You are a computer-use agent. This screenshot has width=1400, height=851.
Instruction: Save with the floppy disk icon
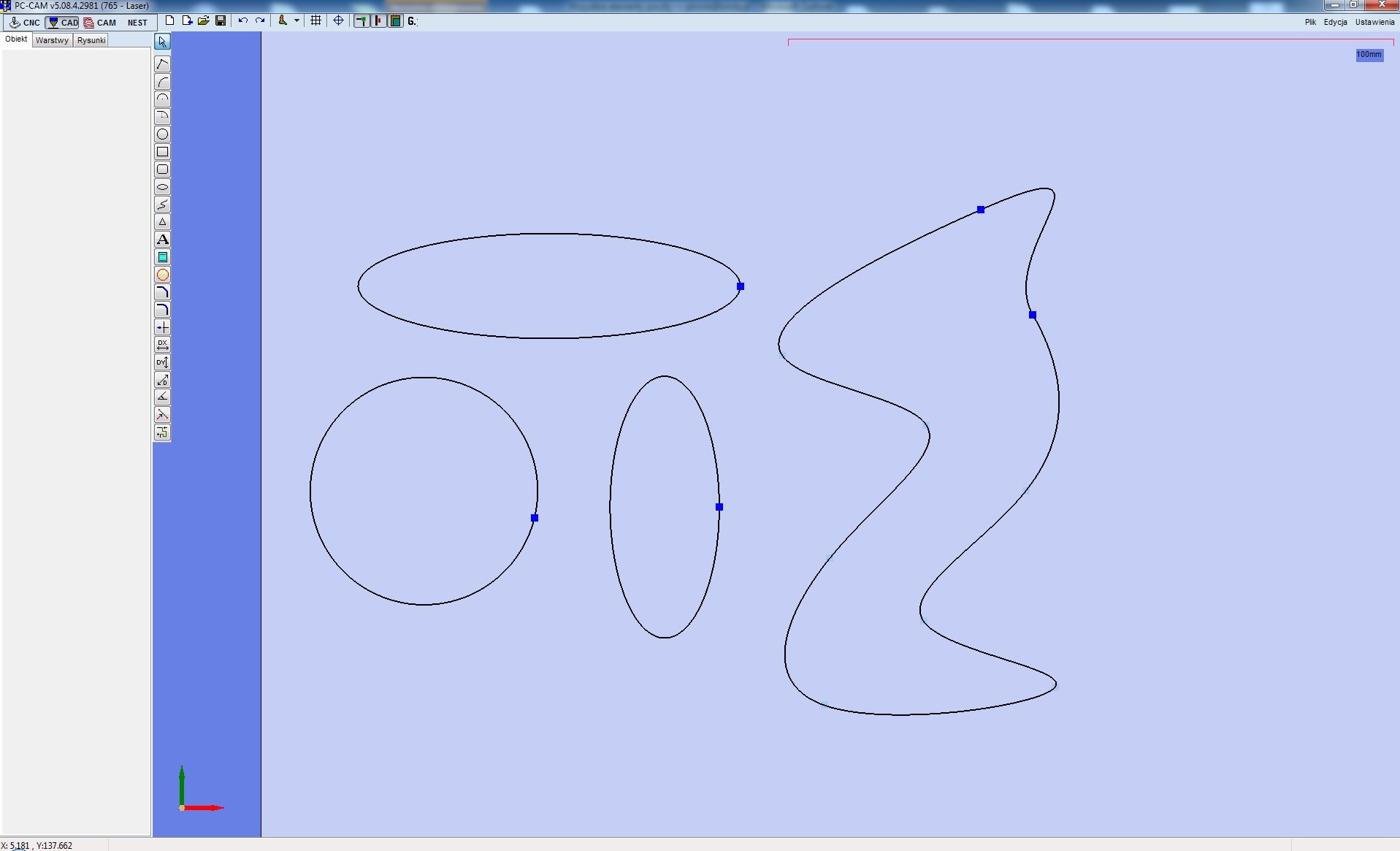point(221,20)
